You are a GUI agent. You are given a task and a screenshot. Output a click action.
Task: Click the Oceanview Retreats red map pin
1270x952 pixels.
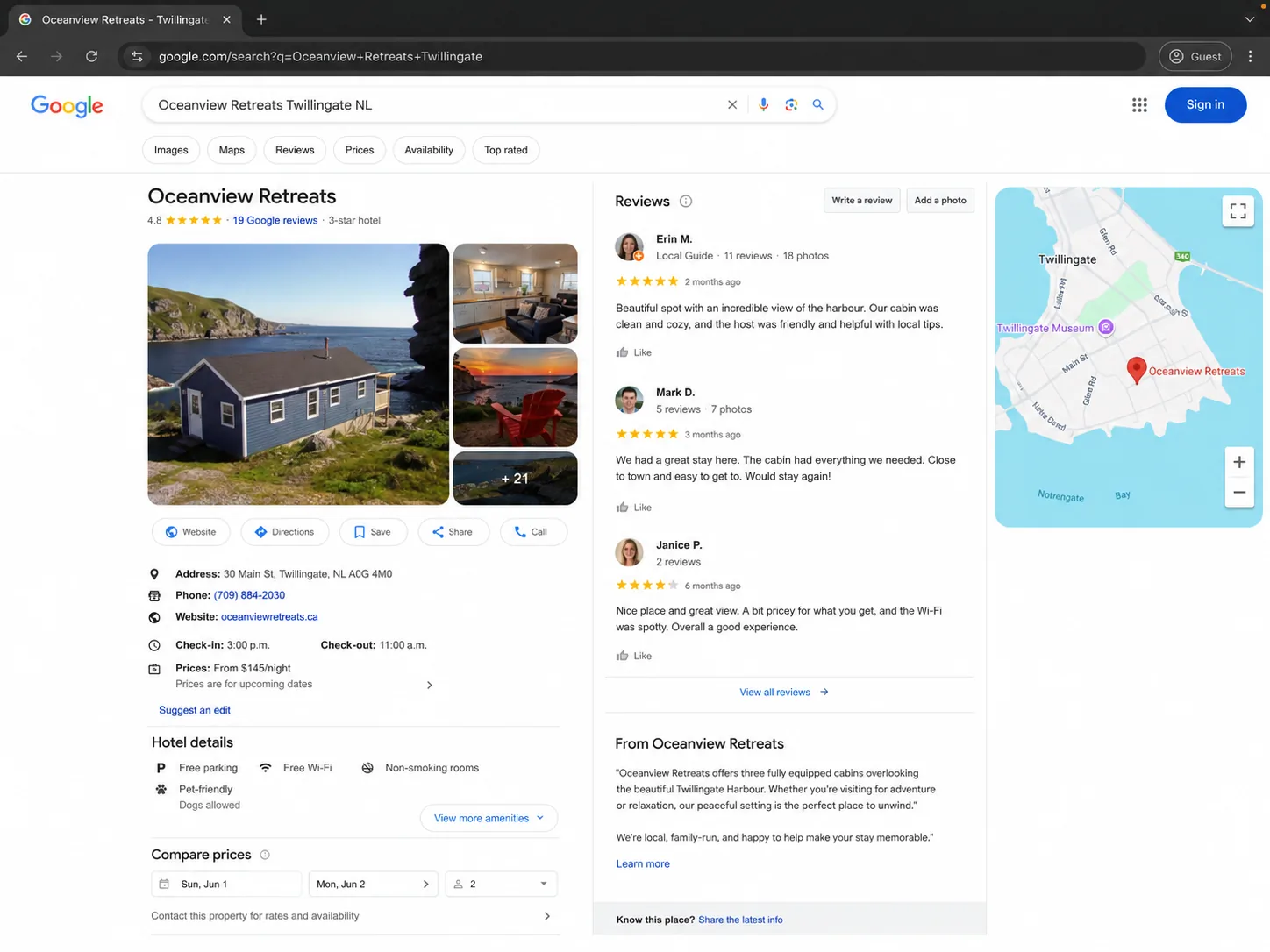click(1136, 370)
